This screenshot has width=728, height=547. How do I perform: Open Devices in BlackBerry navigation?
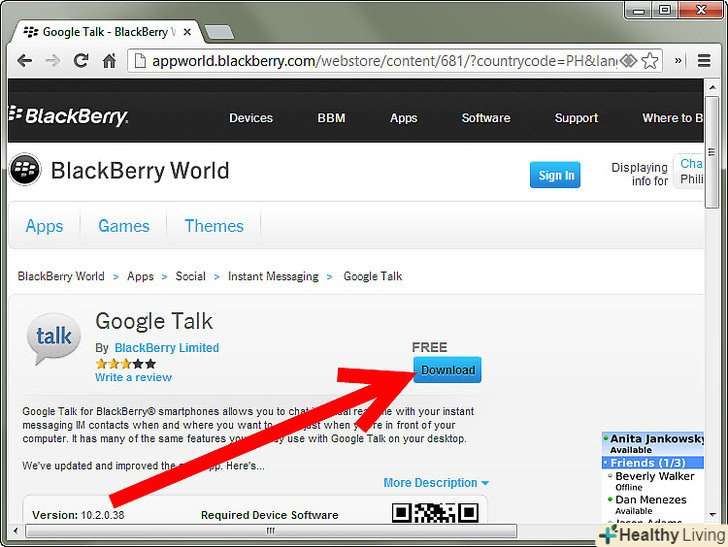click(251, 118)
